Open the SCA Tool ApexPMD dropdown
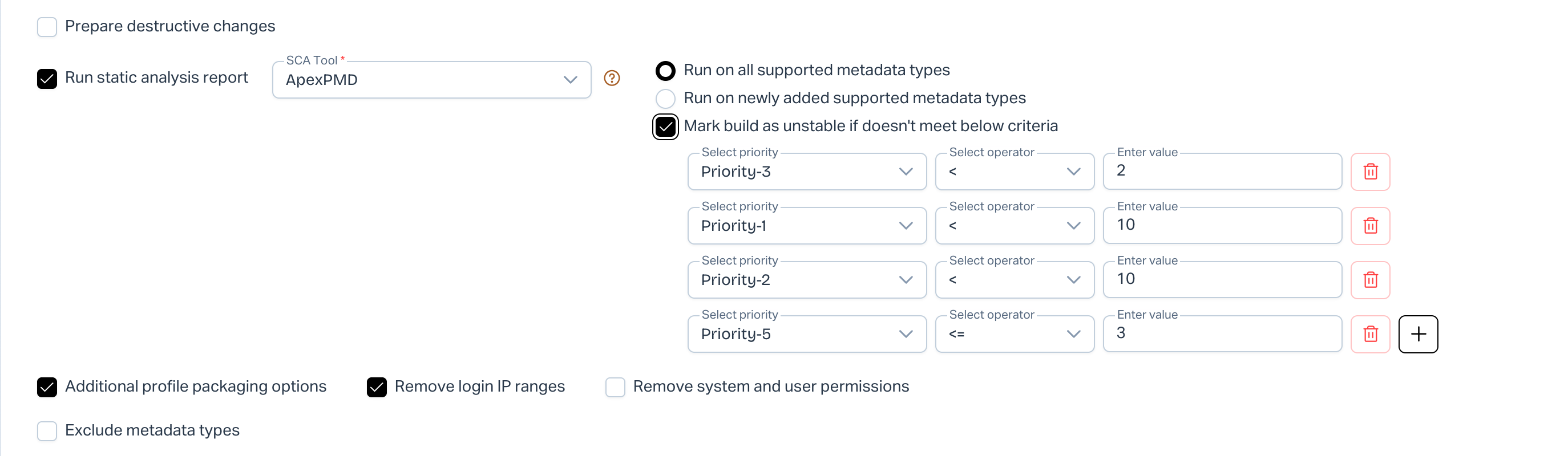Screen dimensions: 1568x456 [x=431, y=80]
